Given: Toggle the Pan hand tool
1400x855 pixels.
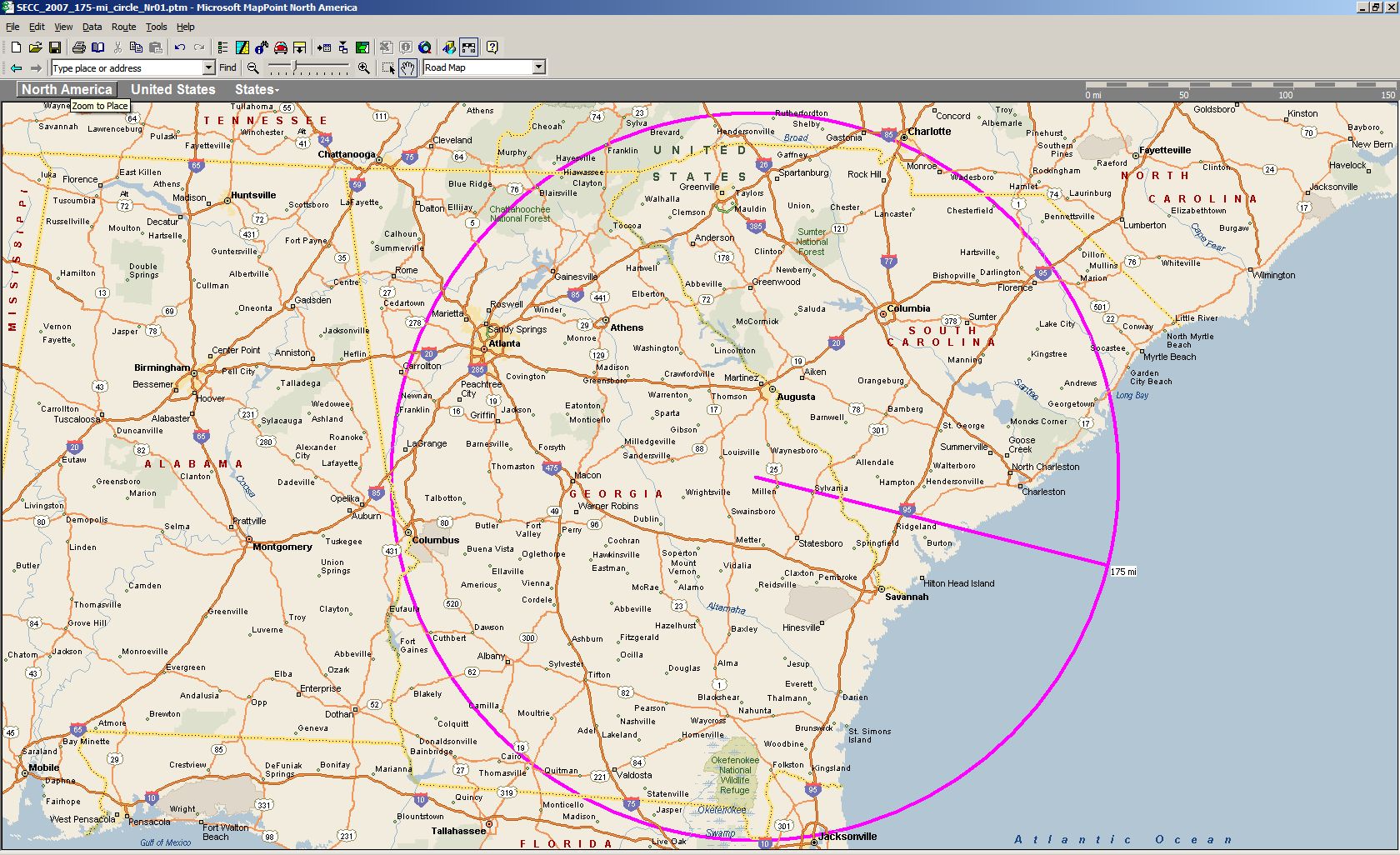Looking at the screenshot, I should point(407,68).
